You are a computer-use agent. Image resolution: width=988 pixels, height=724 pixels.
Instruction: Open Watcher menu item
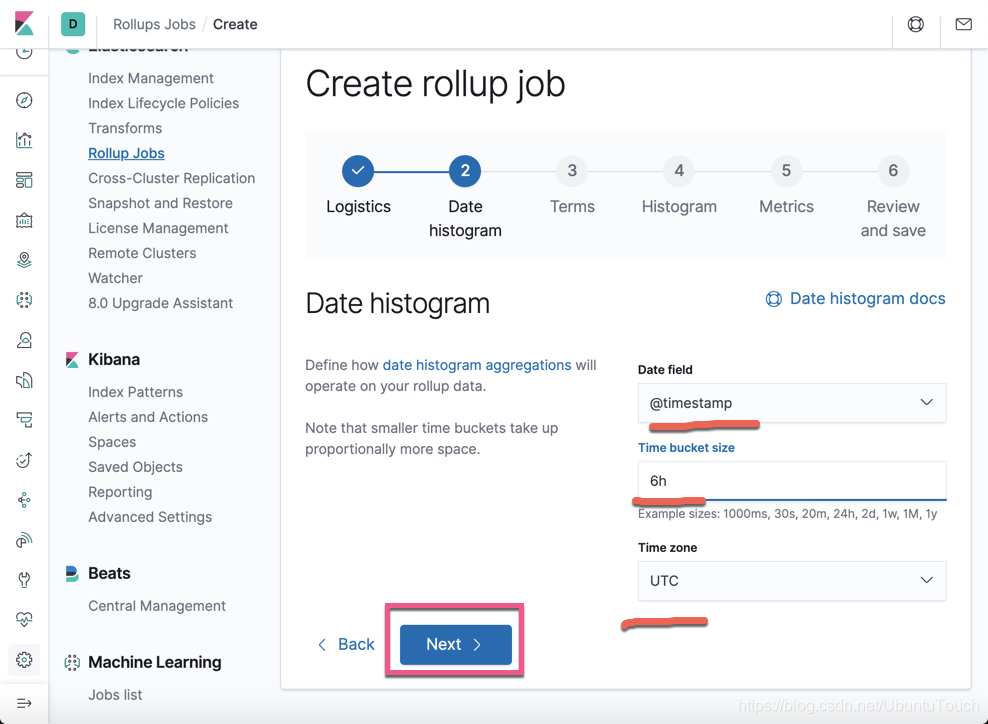pos(115,278)
